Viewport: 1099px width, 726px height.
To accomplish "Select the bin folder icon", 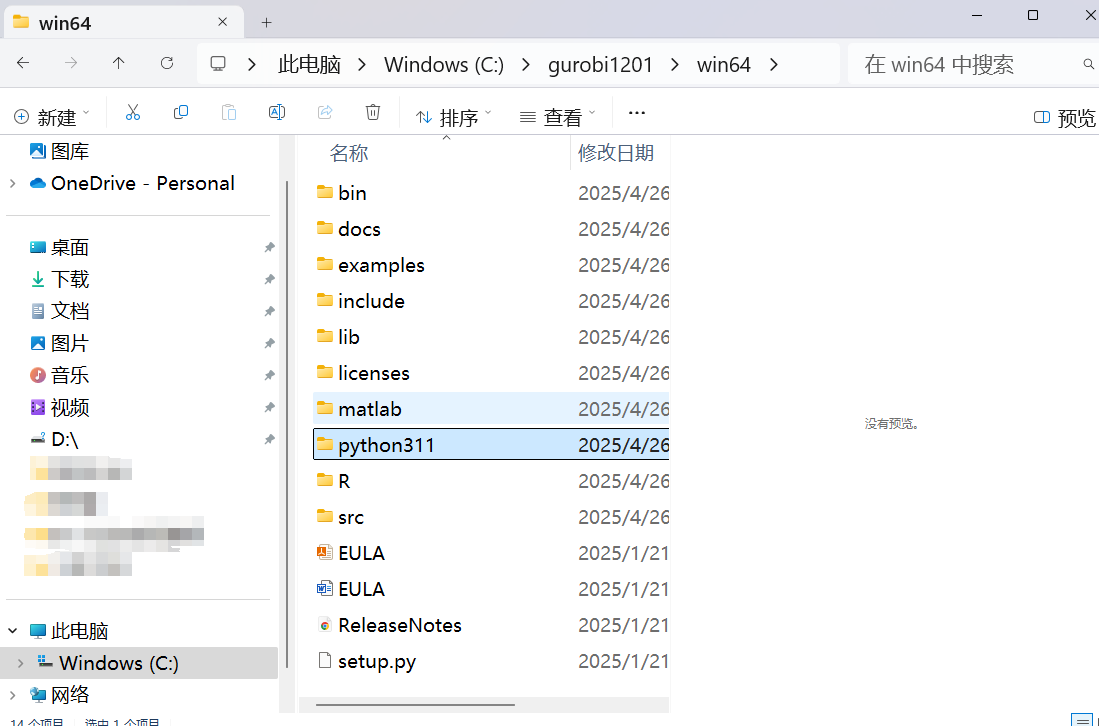I will (x=325, y=192).
